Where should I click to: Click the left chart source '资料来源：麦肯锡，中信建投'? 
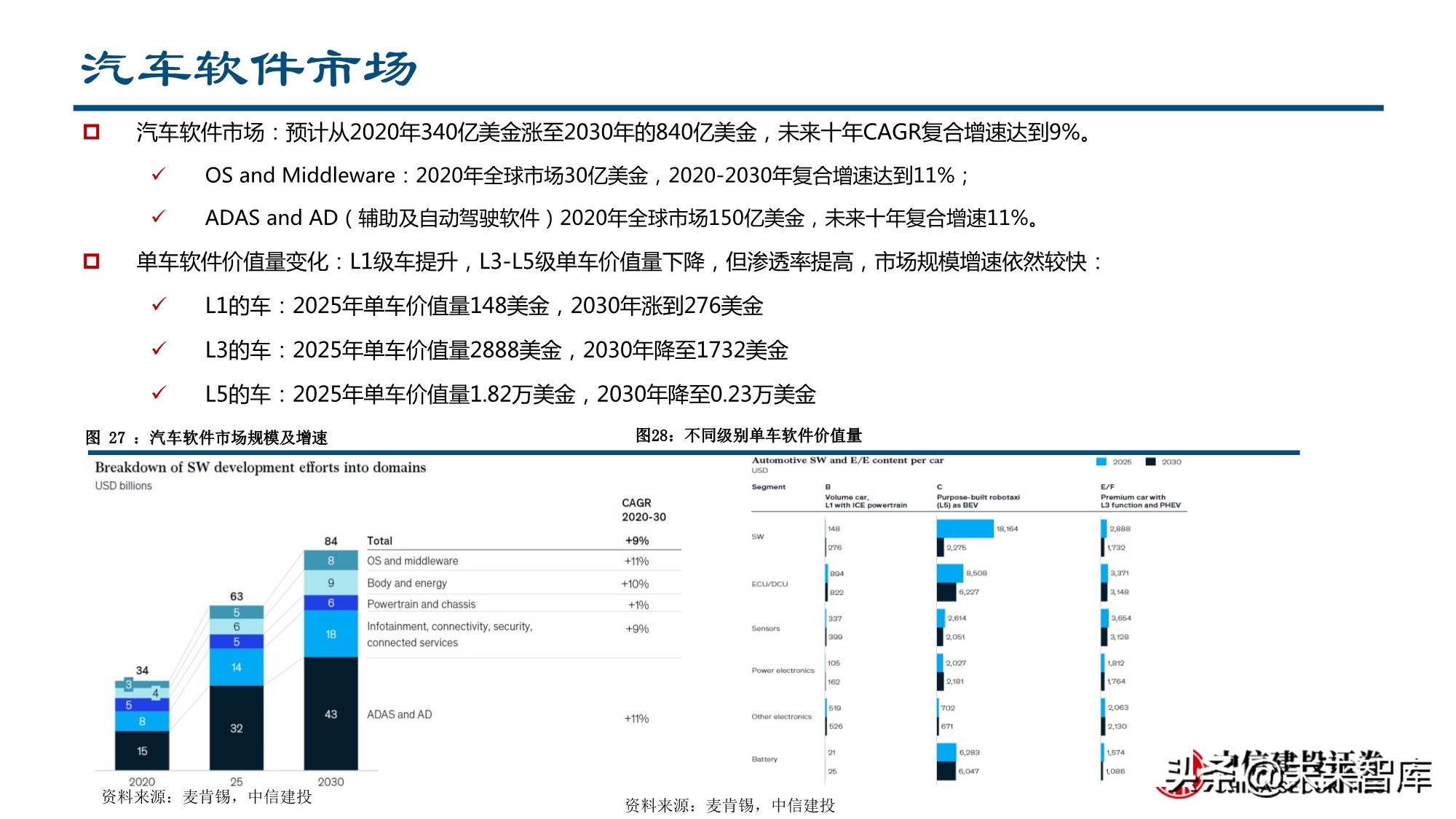click(207, 797)
